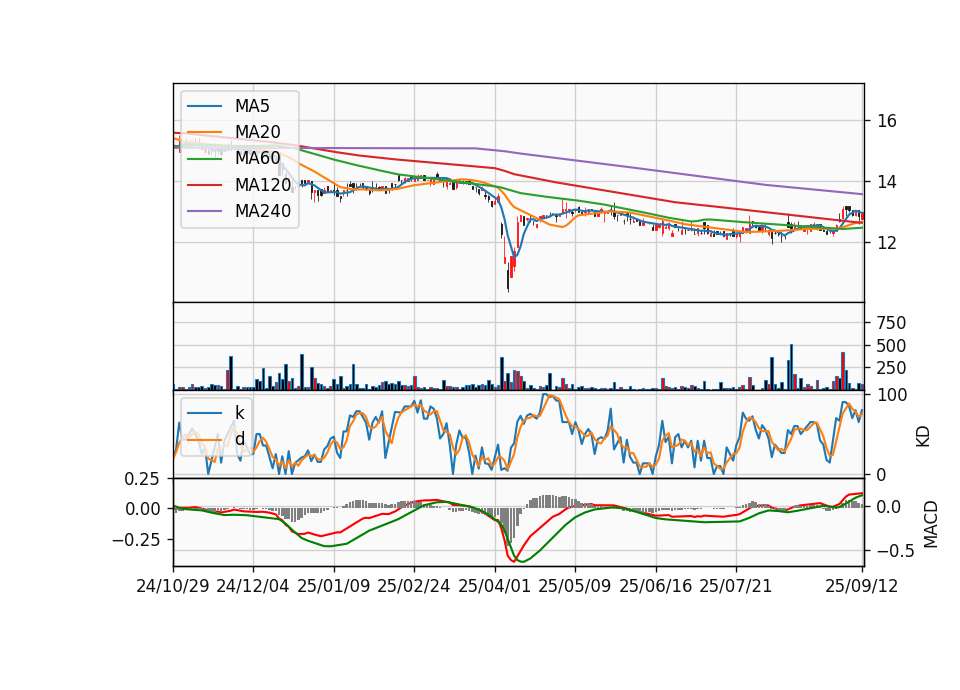This screenshot has width=960, height=690.
Task: Click the 24/10/29 date axis label
Action: 173,586
